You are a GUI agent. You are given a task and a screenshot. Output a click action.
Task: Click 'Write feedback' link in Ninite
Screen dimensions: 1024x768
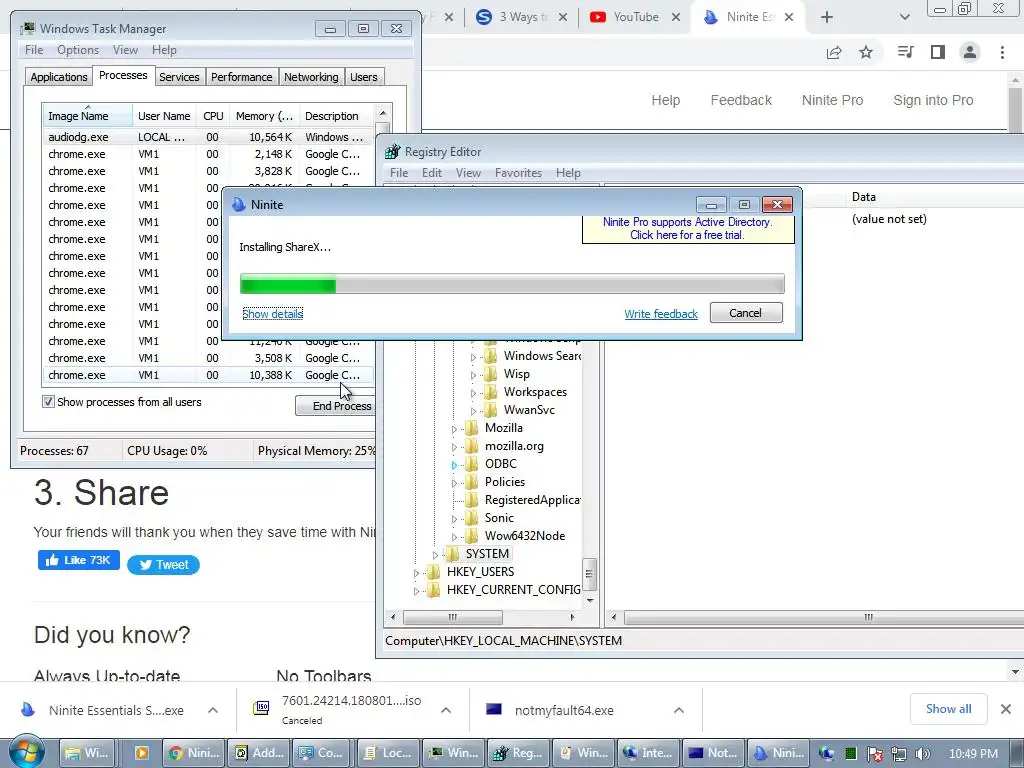(661, 314)
